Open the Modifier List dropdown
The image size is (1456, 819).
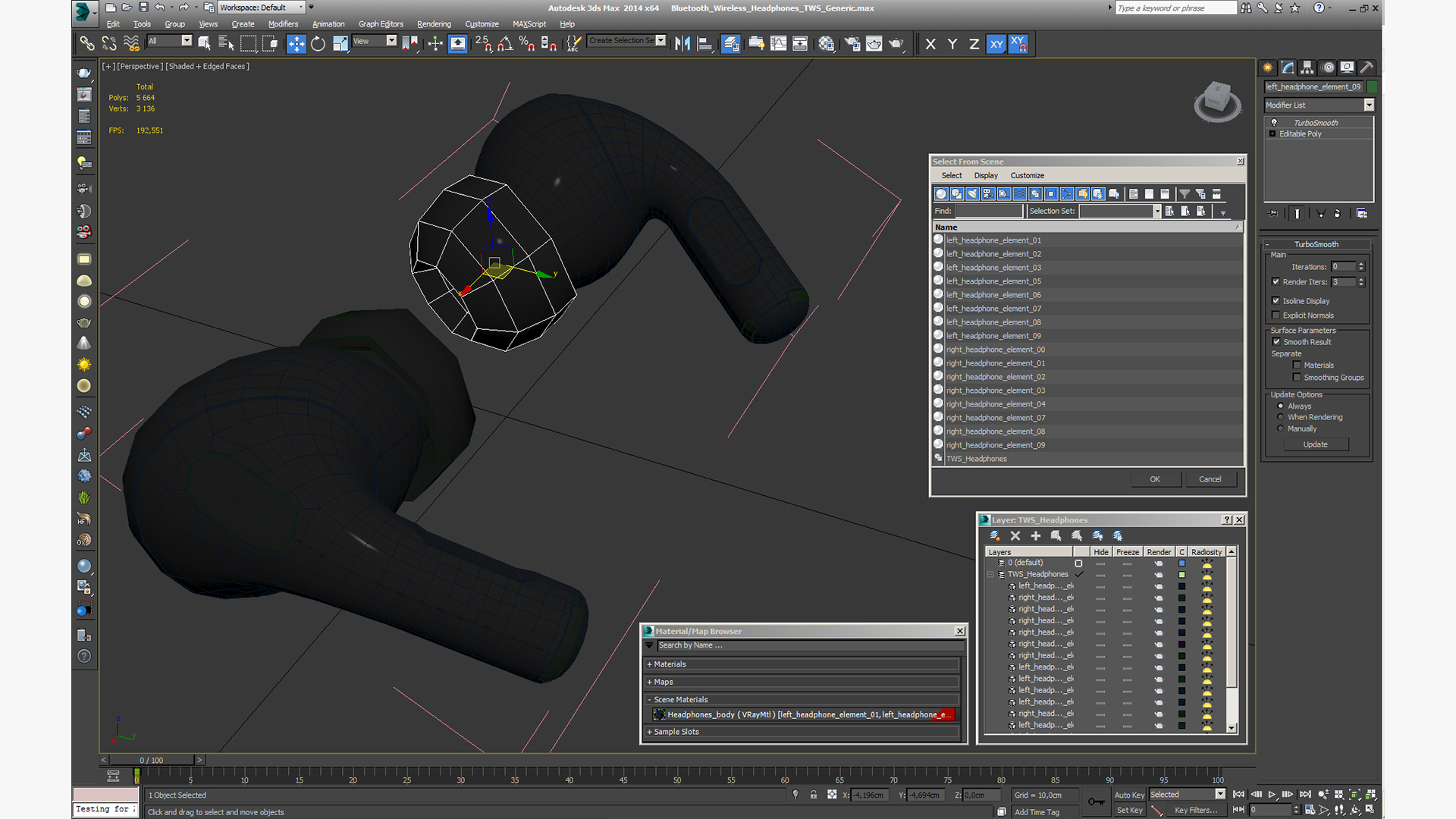[1319, 105]
